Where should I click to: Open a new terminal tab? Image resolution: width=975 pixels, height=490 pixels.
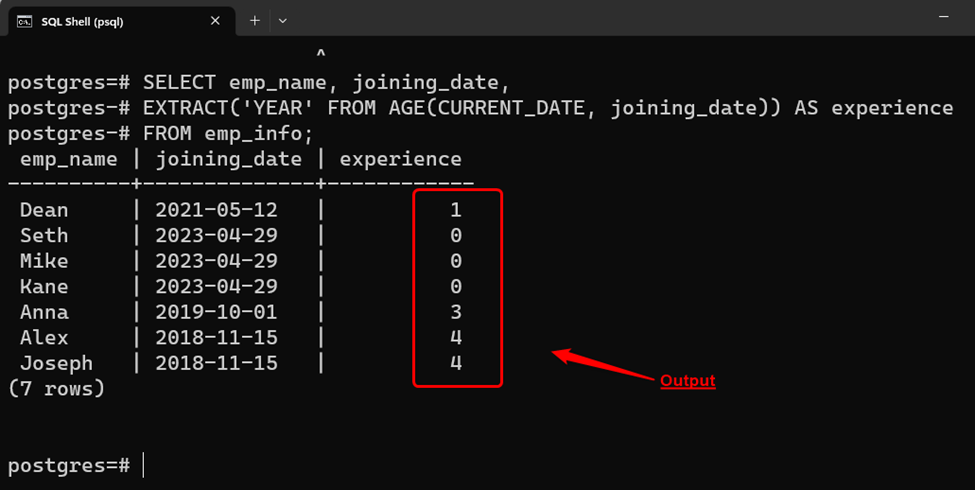pos(255,21)
